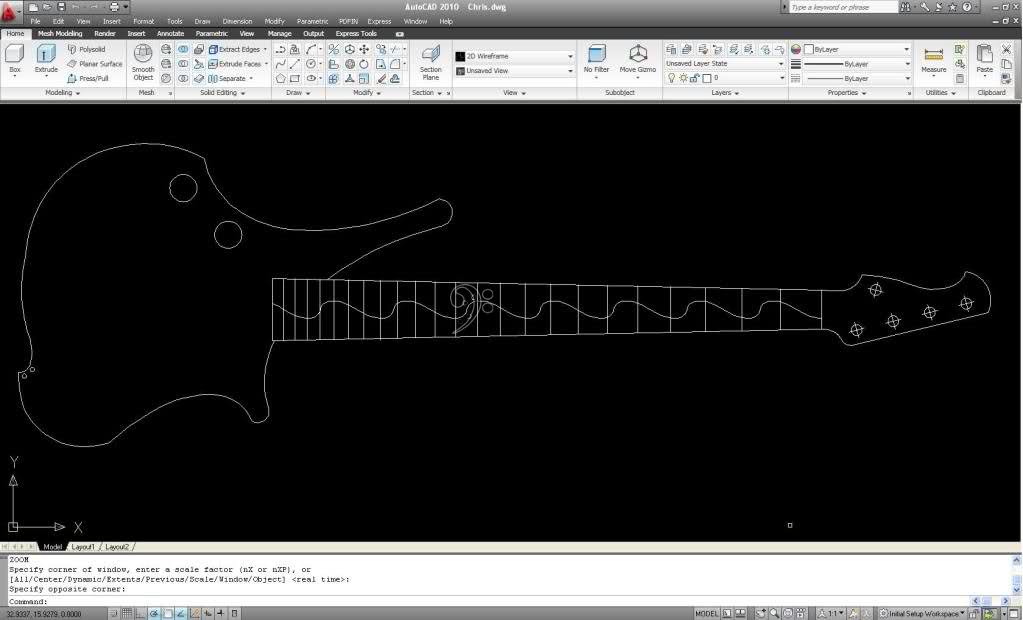Switch to the Mesh Modeling ribbon tab
Viewport: 1023px width, 620px height.
60,34
